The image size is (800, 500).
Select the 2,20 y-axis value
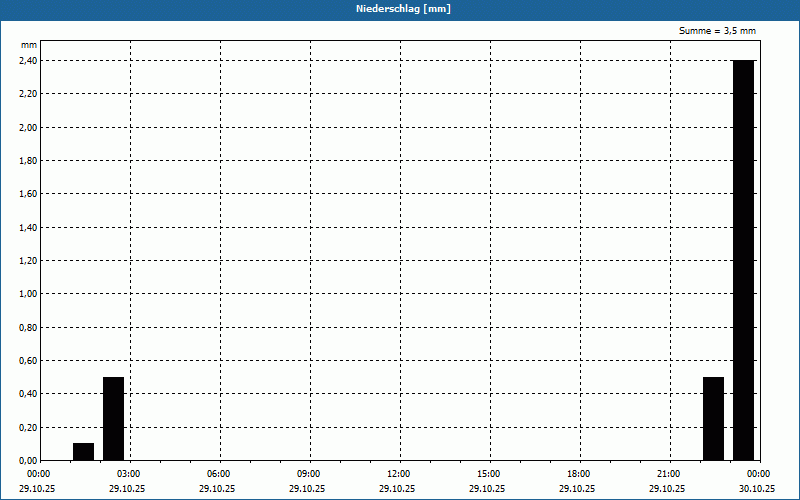pyautogui.click(x=28, y=94)
